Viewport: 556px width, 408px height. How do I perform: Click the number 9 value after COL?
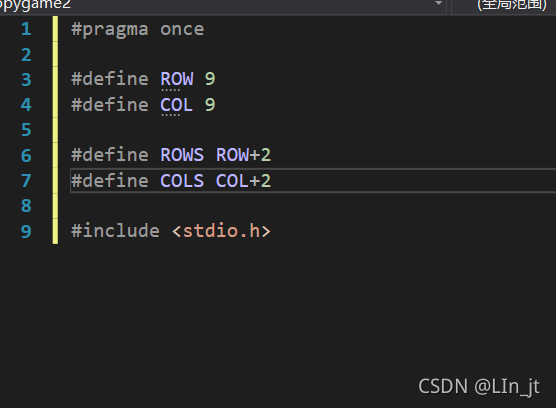click(x=210, y=105)
